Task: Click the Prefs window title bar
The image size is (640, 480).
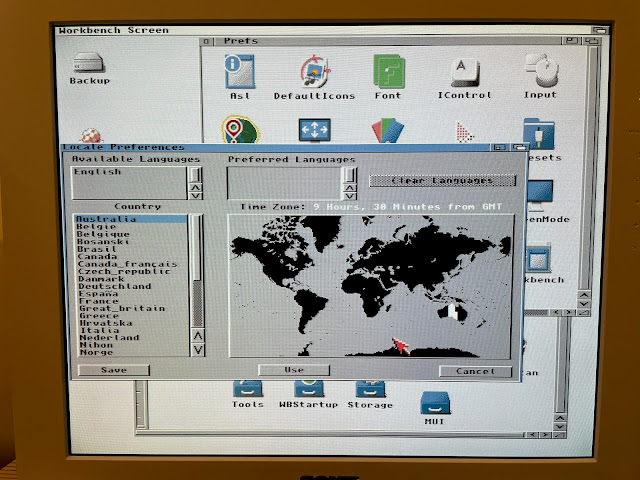Action: [388, 41]
